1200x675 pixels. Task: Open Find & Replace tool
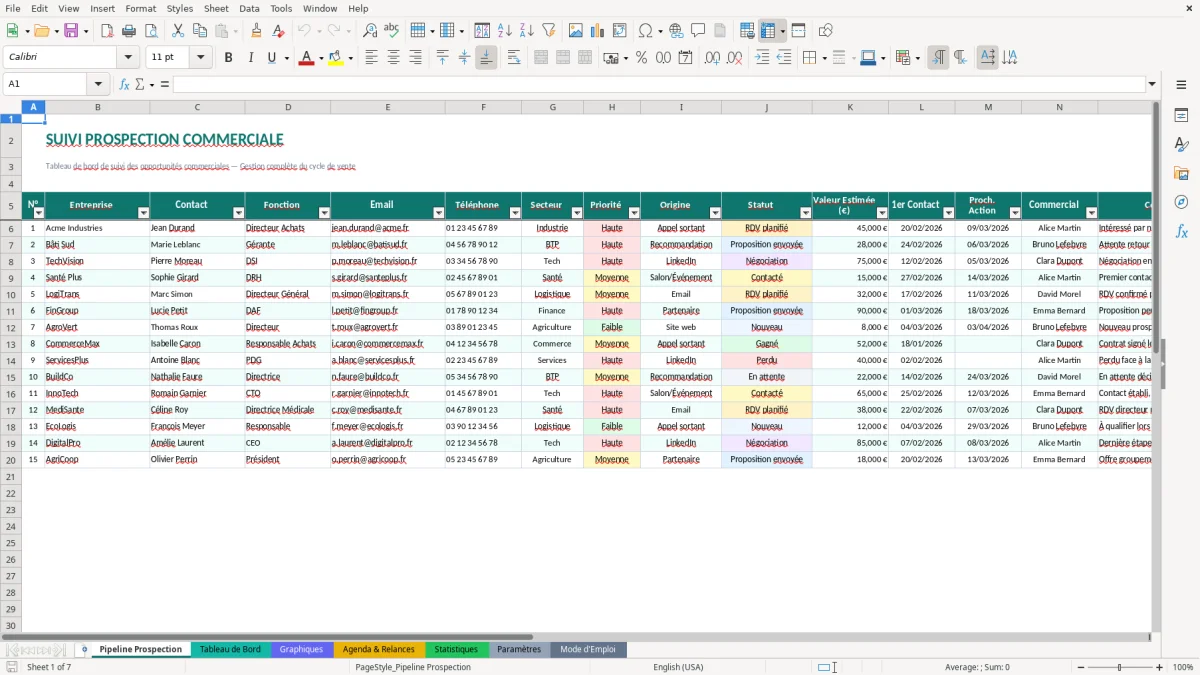pyautogui.click(x=370, y=31)
